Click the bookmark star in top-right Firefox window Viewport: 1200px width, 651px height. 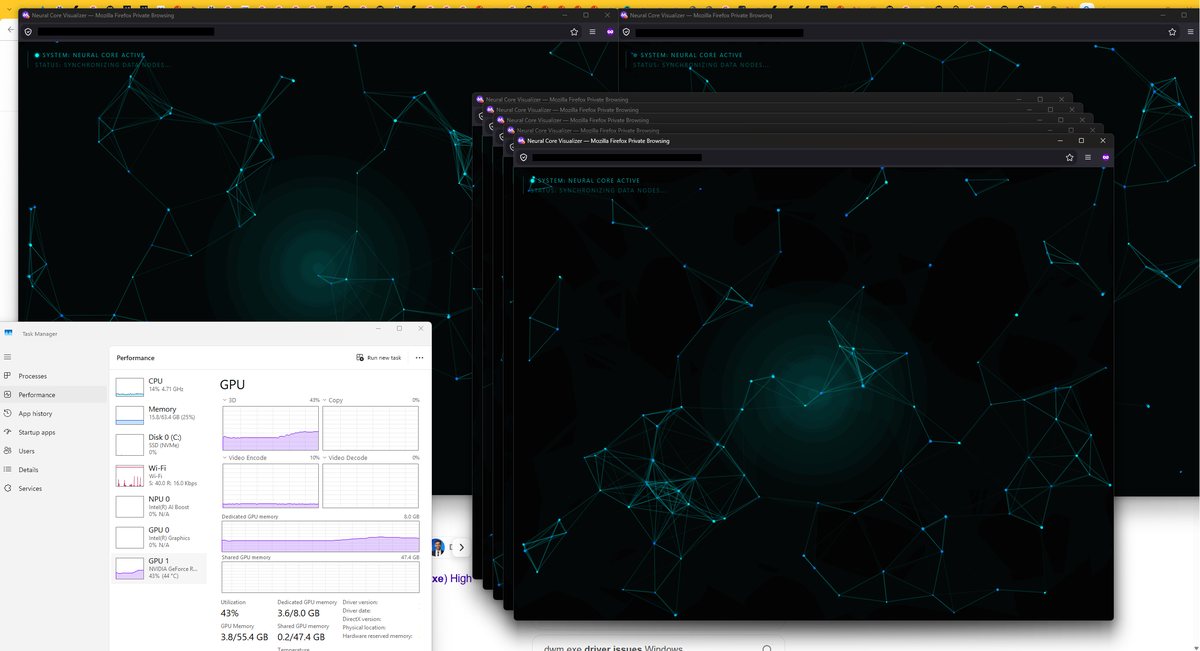coord(1173,32)
